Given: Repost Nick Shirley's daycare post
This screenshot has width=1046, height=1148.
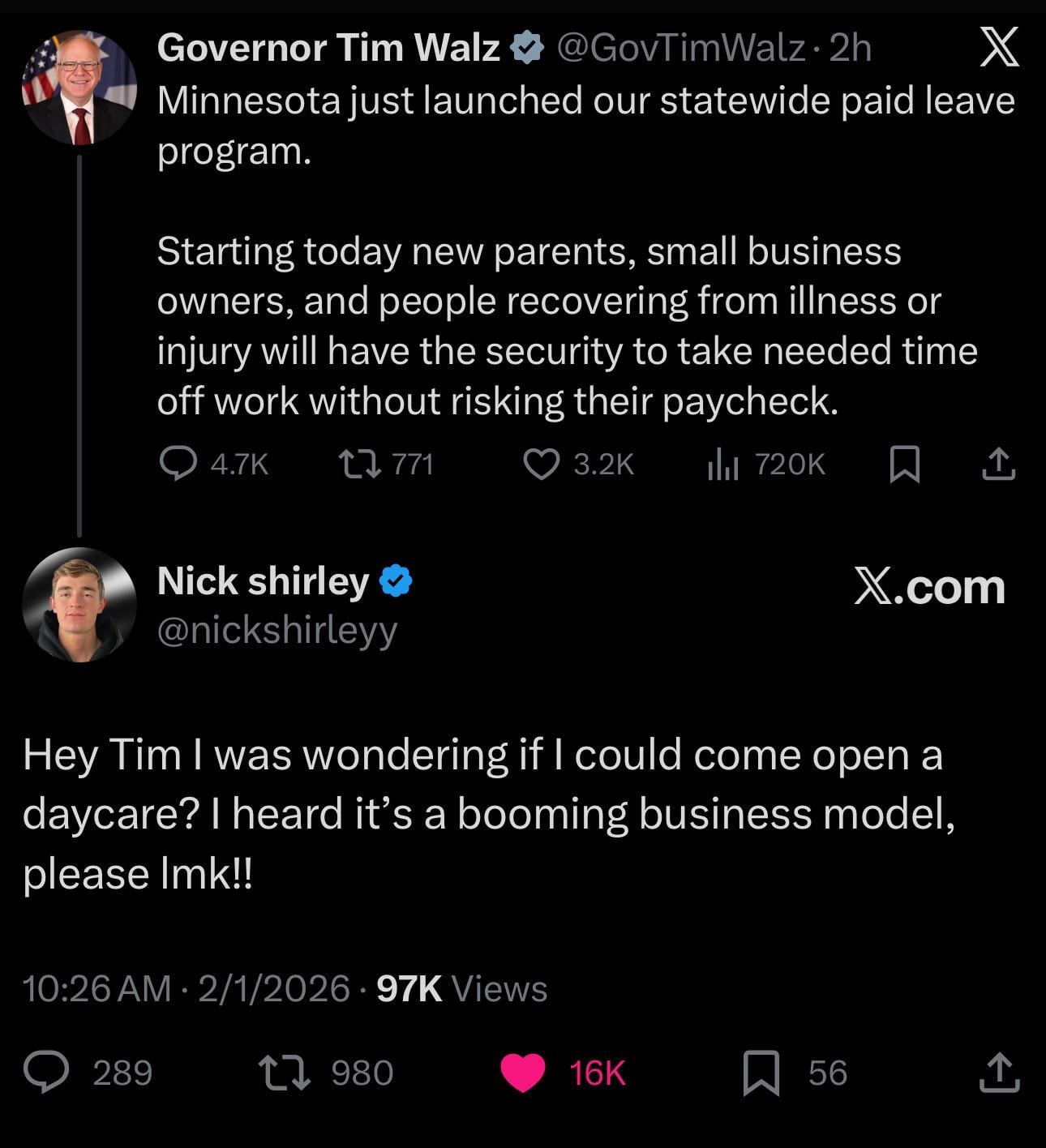Looking at the screenshot, I should click(284, 1072).
